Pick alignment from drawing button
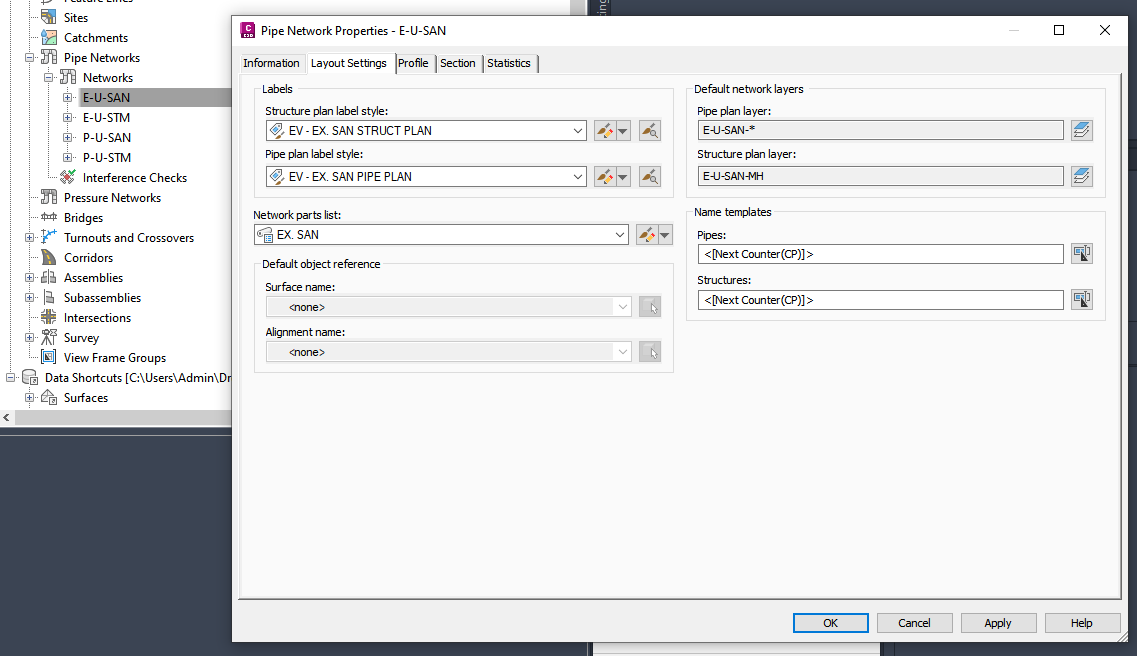Screen dimensions: 1137x656 coord(650,352)
